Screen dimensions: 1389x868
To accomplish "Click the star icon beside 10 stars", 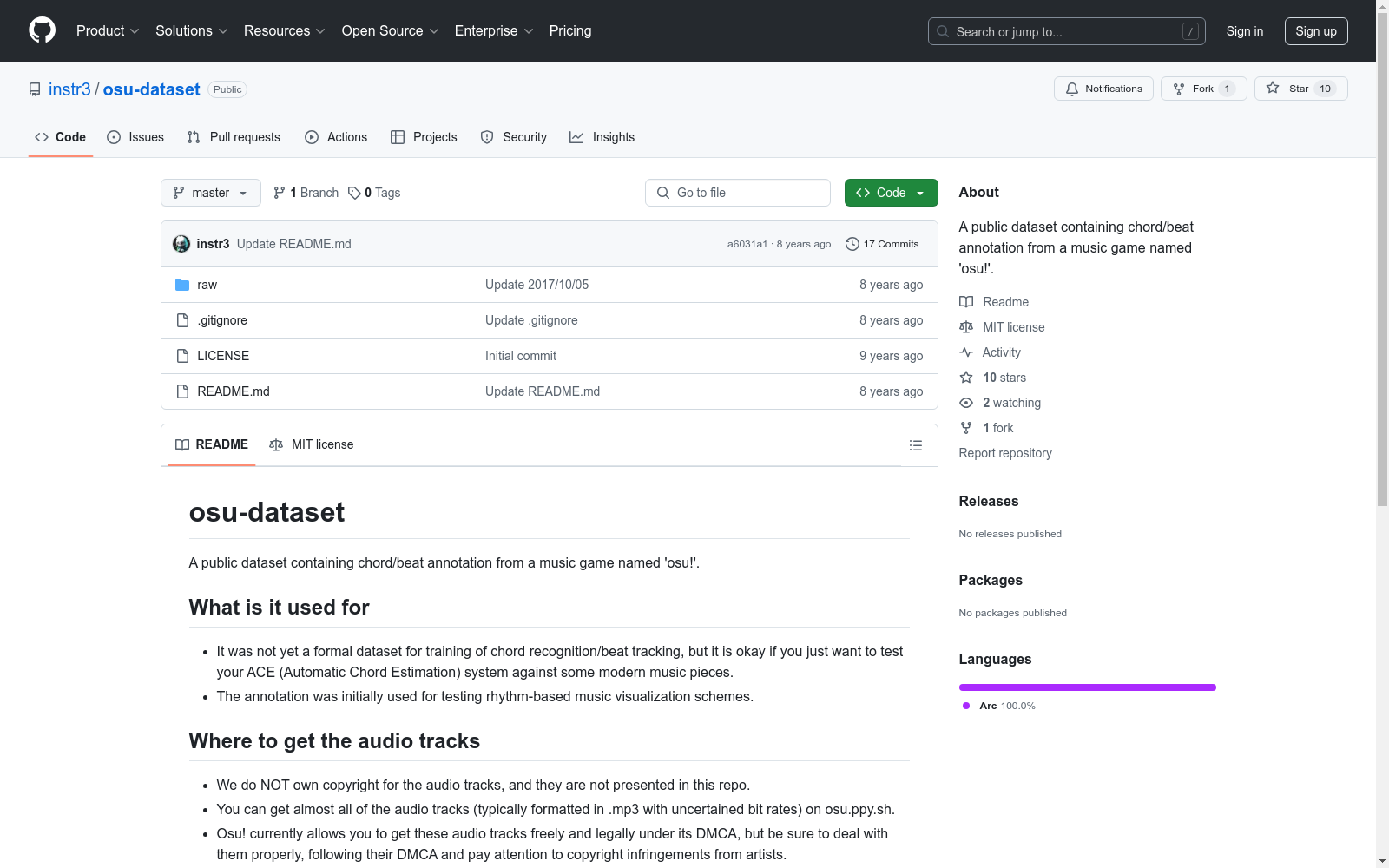I will click(966, 378).
